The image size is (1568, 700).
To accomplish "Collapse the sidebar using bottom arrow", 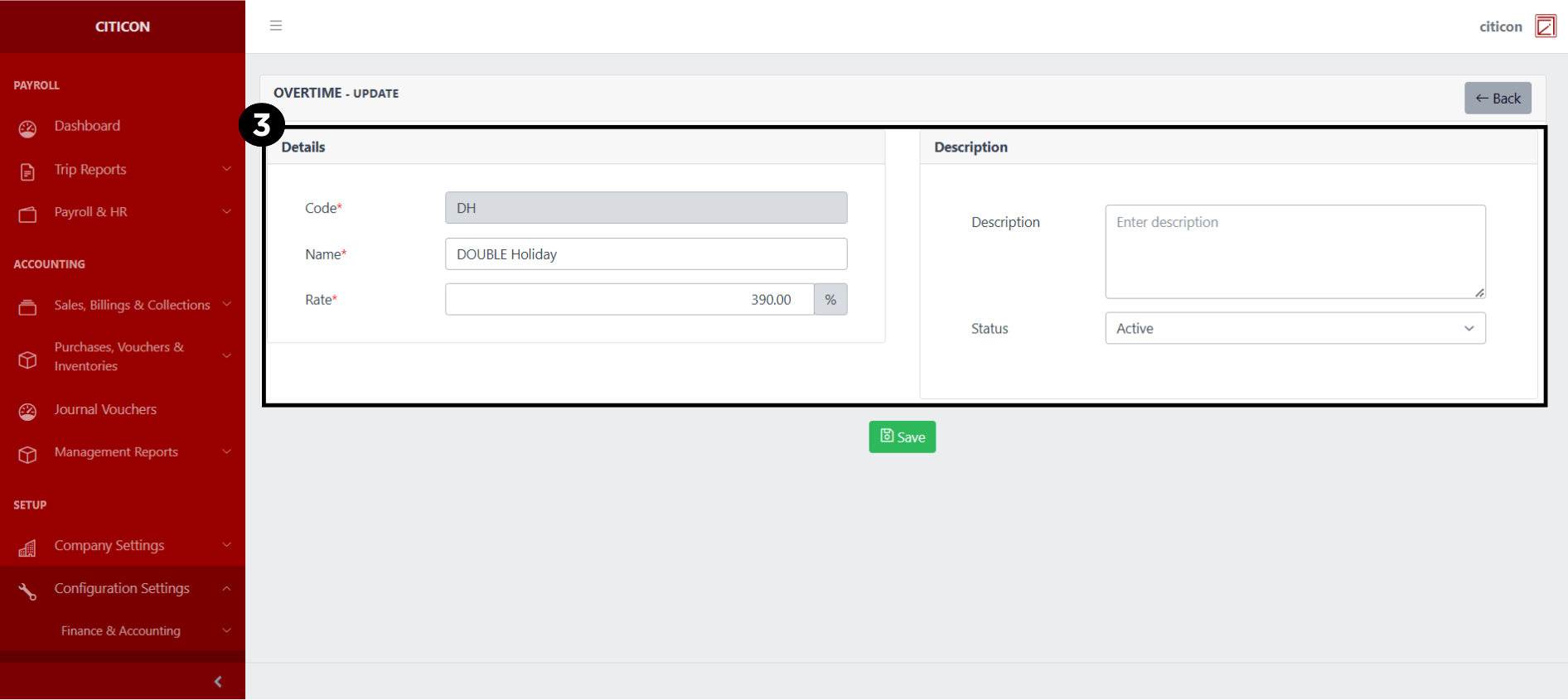I will pyautogui.click(x=218, y=682).
